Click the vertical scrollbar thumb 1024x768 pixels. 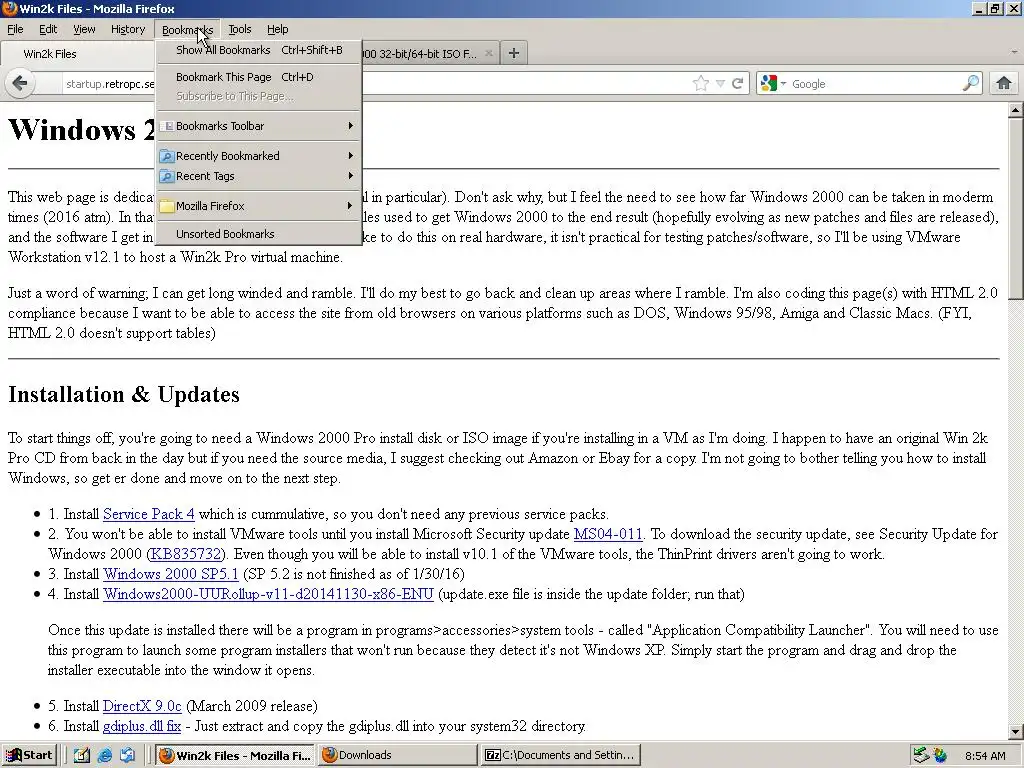1015,209
